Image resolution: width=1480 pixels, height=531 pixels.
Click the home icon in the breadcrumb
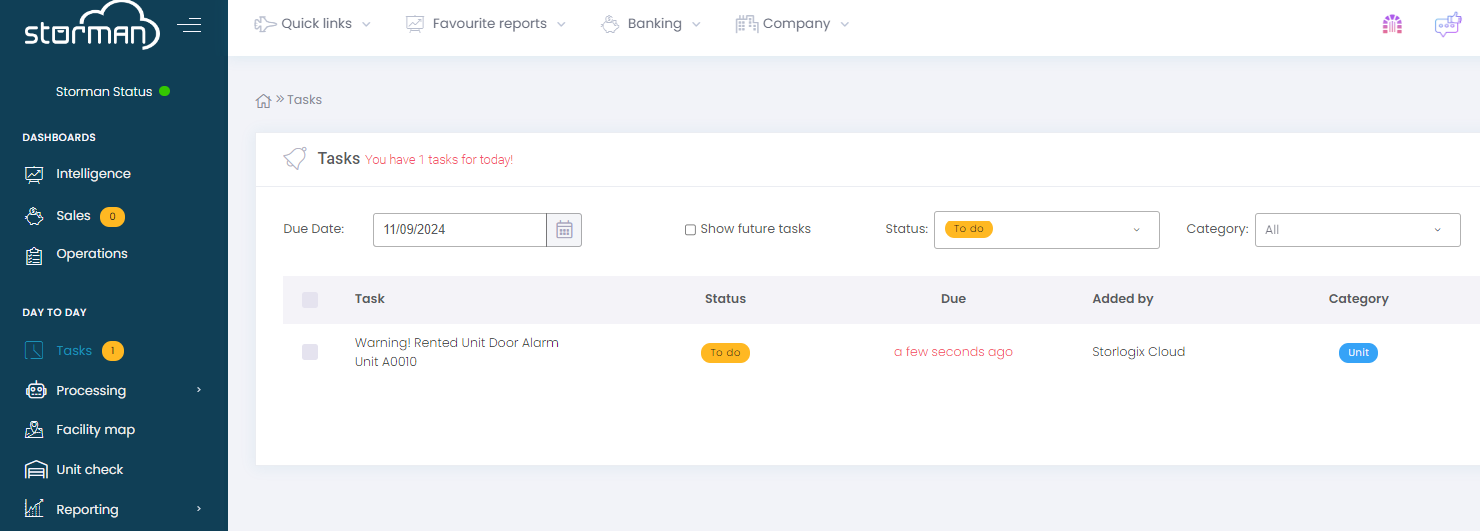coord(264,100)
